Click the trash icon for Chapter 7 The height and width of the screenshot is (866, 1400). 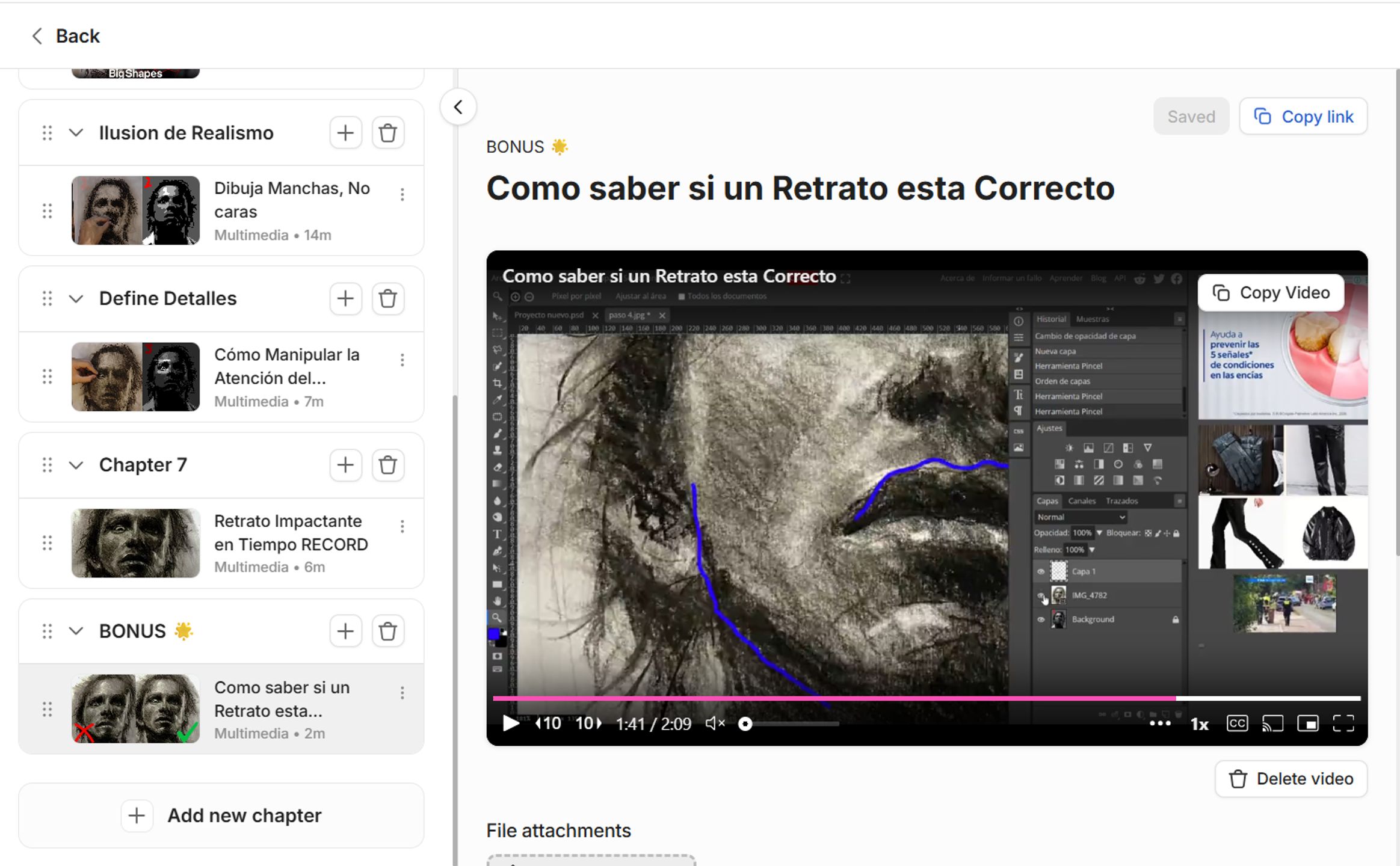tap(388, 465)
